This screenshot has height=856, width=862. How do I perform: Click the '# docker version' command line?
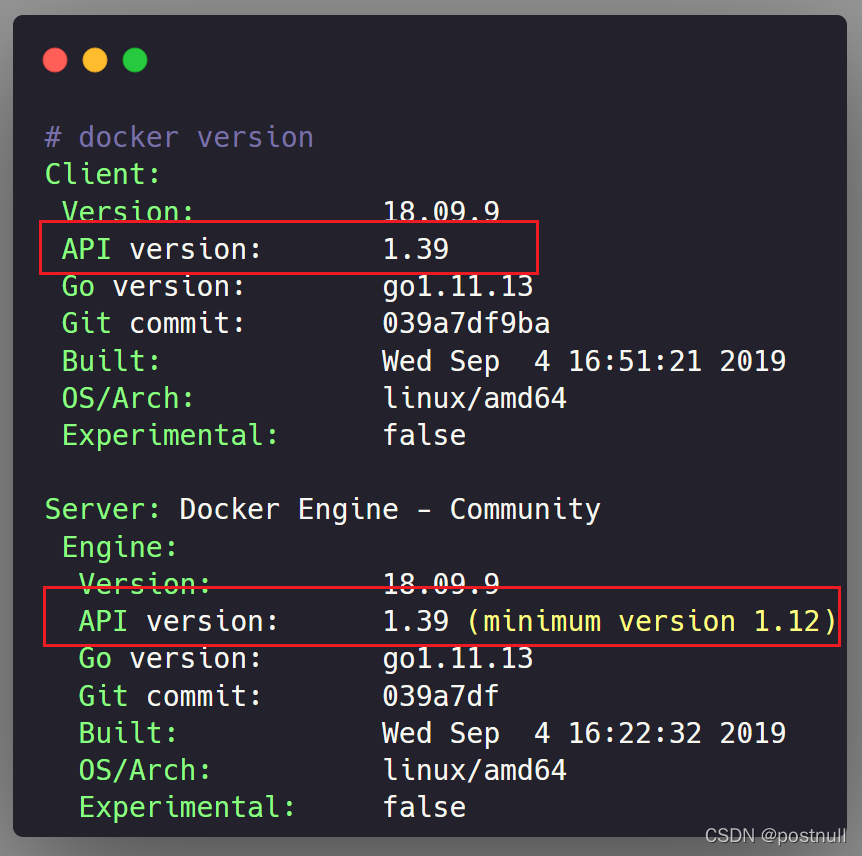(x=179, y=137)
